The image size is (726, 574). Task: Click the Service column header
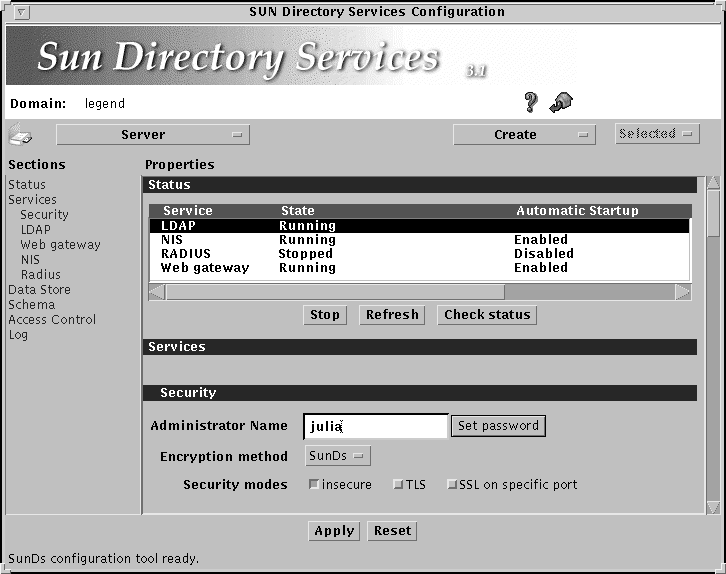[x=188, y=211]
